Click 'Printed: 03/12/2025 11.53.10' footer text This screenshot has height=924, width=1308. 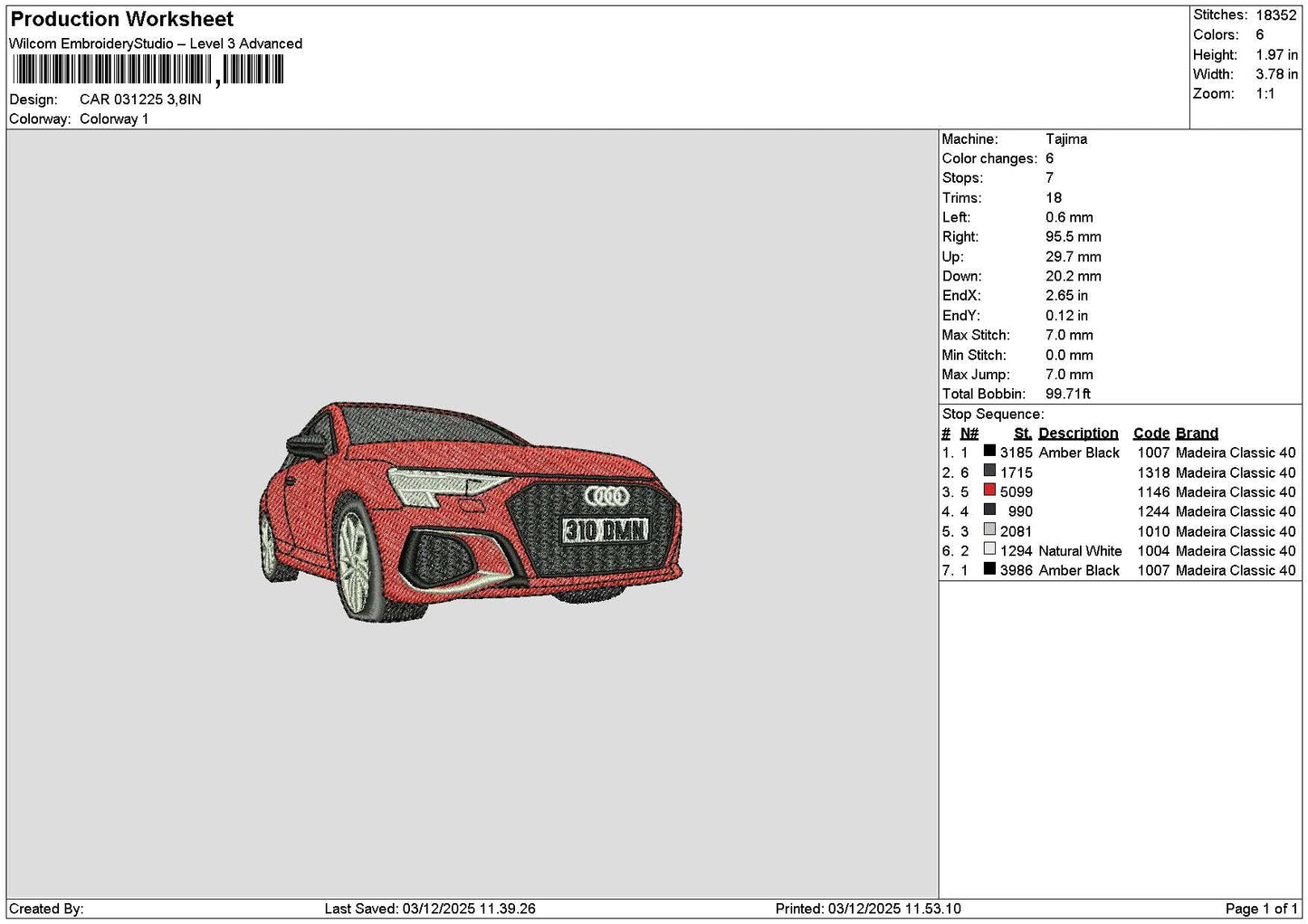(868, 909)
